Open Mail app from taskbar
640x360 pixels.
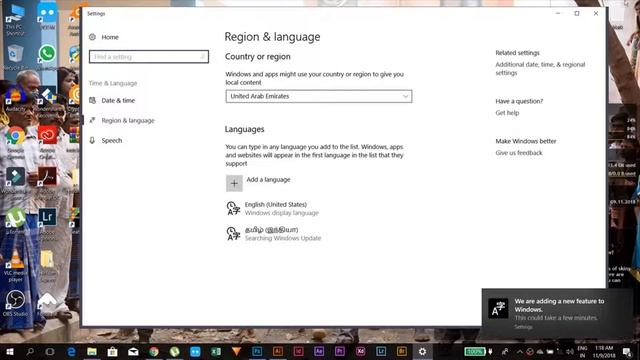133,351
